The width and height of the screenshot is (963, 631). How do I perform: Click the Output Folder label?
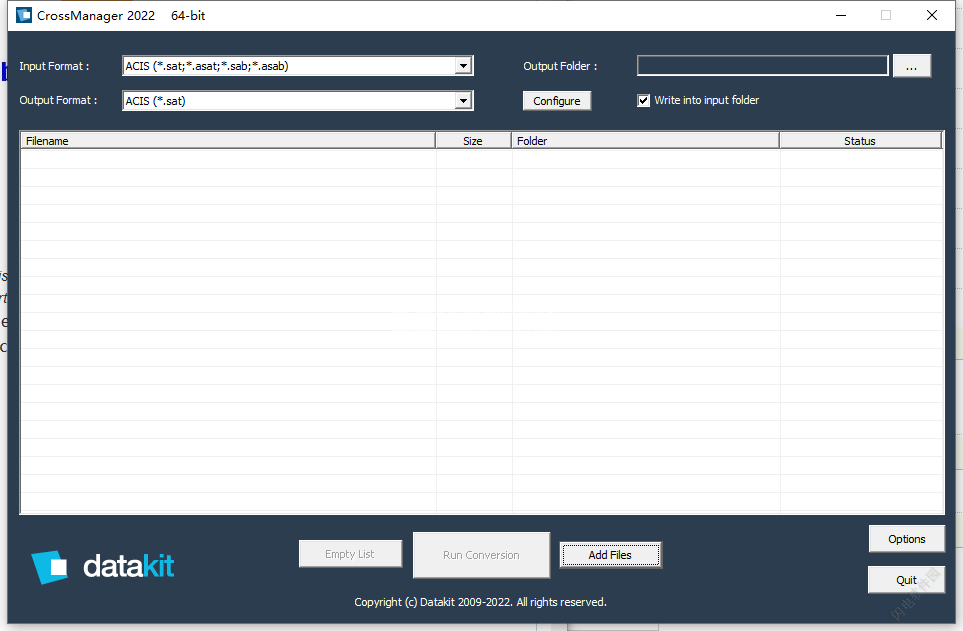pos(560,66)
